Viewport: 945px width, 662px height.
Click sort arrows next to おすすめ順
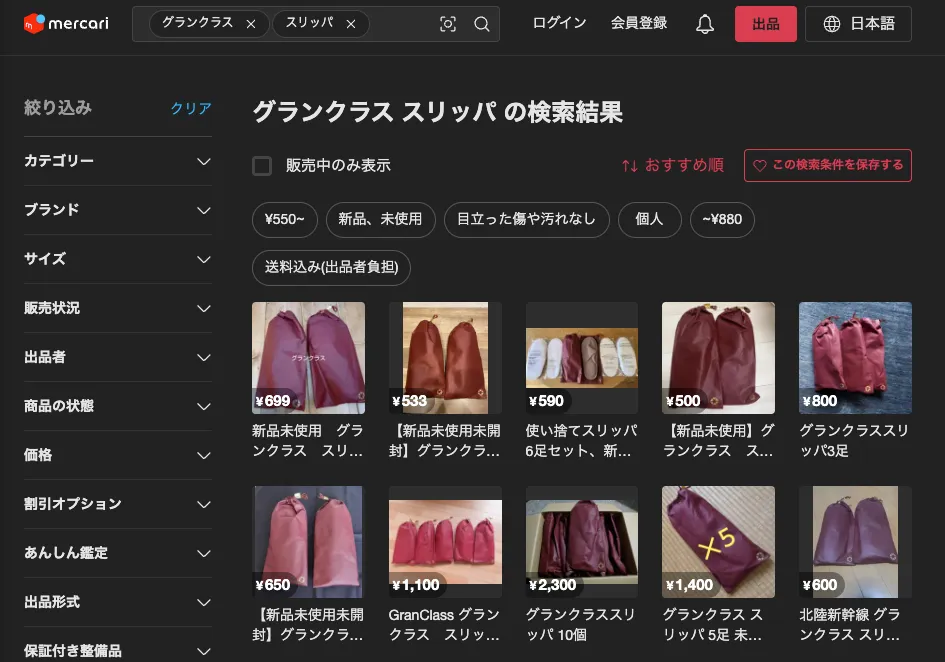[630, 165]
